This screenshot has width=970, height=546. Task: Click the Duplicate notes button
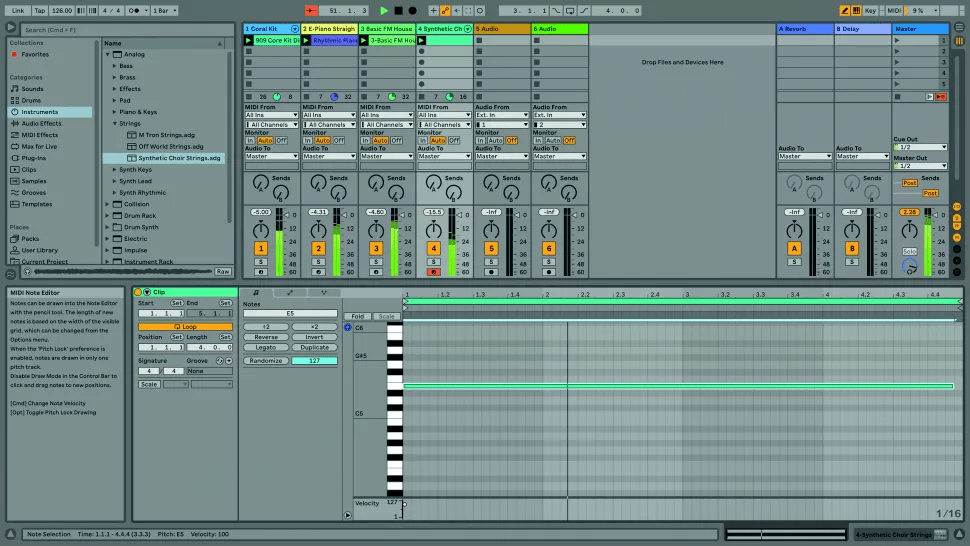click(314, 347)
